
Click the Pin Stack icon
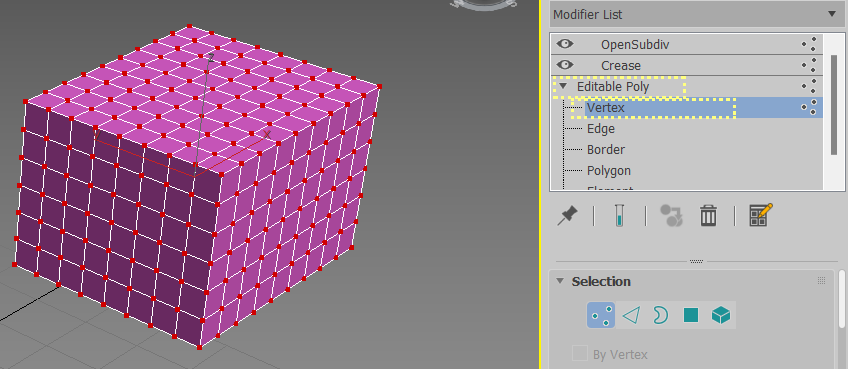click(567, 216)
